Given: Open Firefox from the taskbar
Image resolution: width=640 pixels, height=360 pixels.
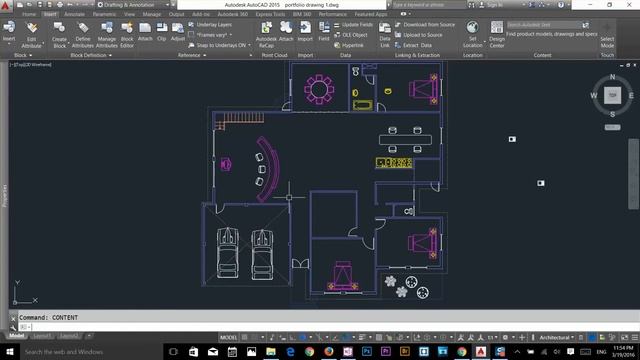Looking at the screenshot, I should click(x=329, y=351).
